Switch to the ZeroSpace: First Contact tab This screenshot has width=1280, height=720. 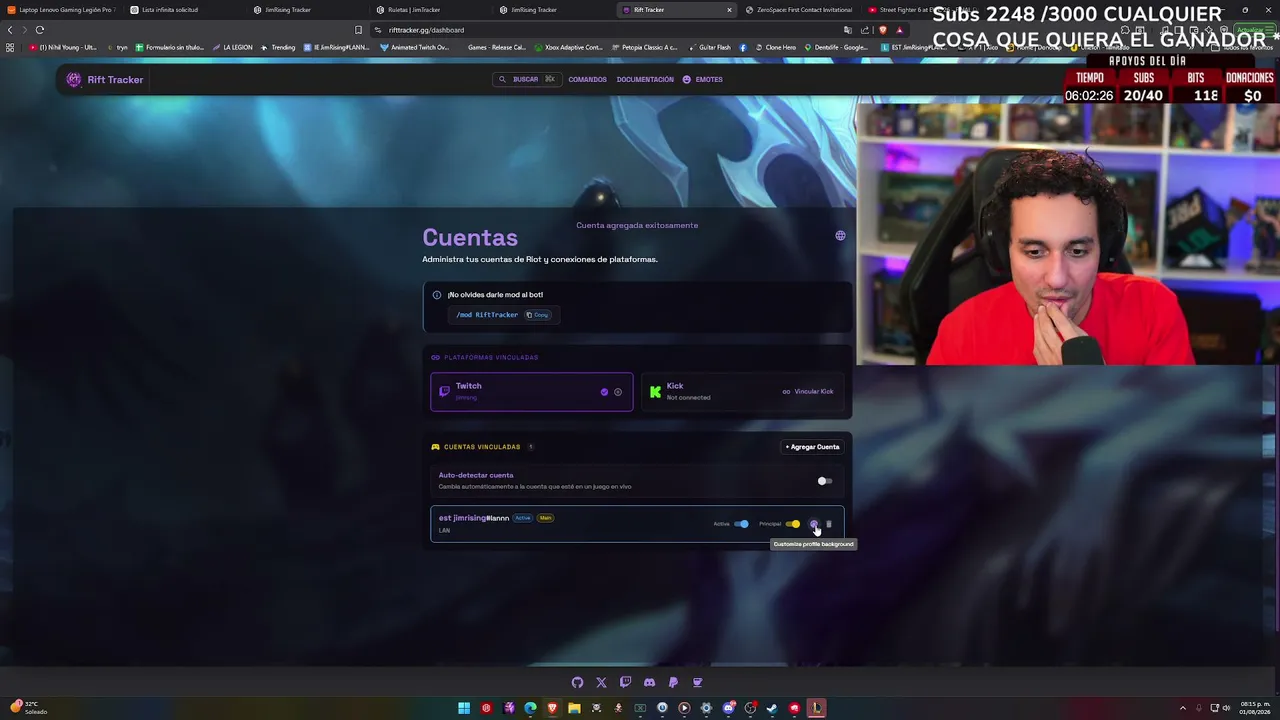pyautogui.click(x=800, y=10)
